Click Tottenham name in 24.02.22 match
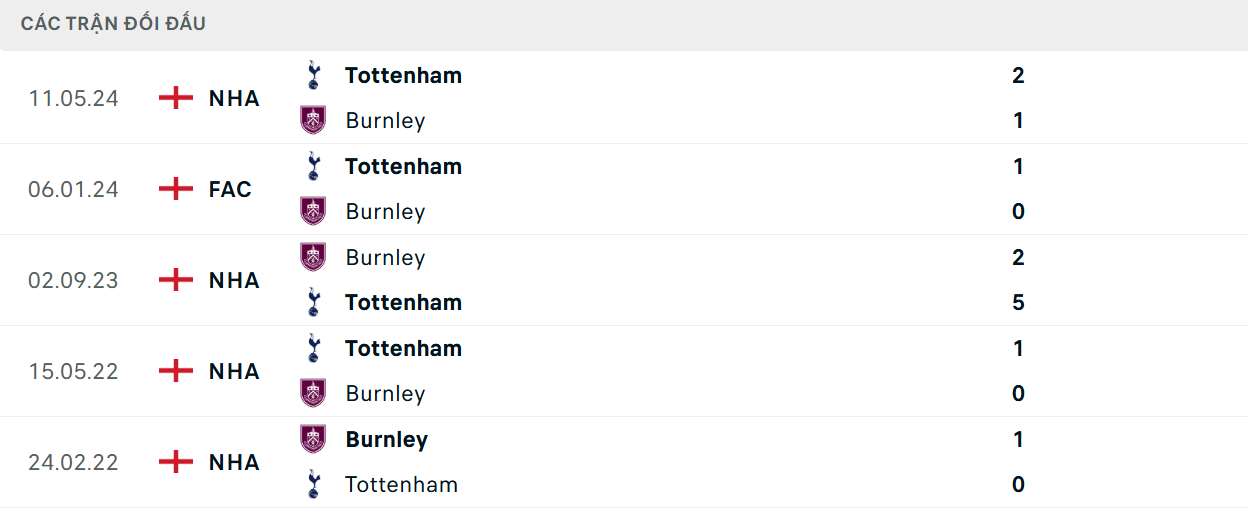Screen dimensions: 1248x523 point(401,484)
